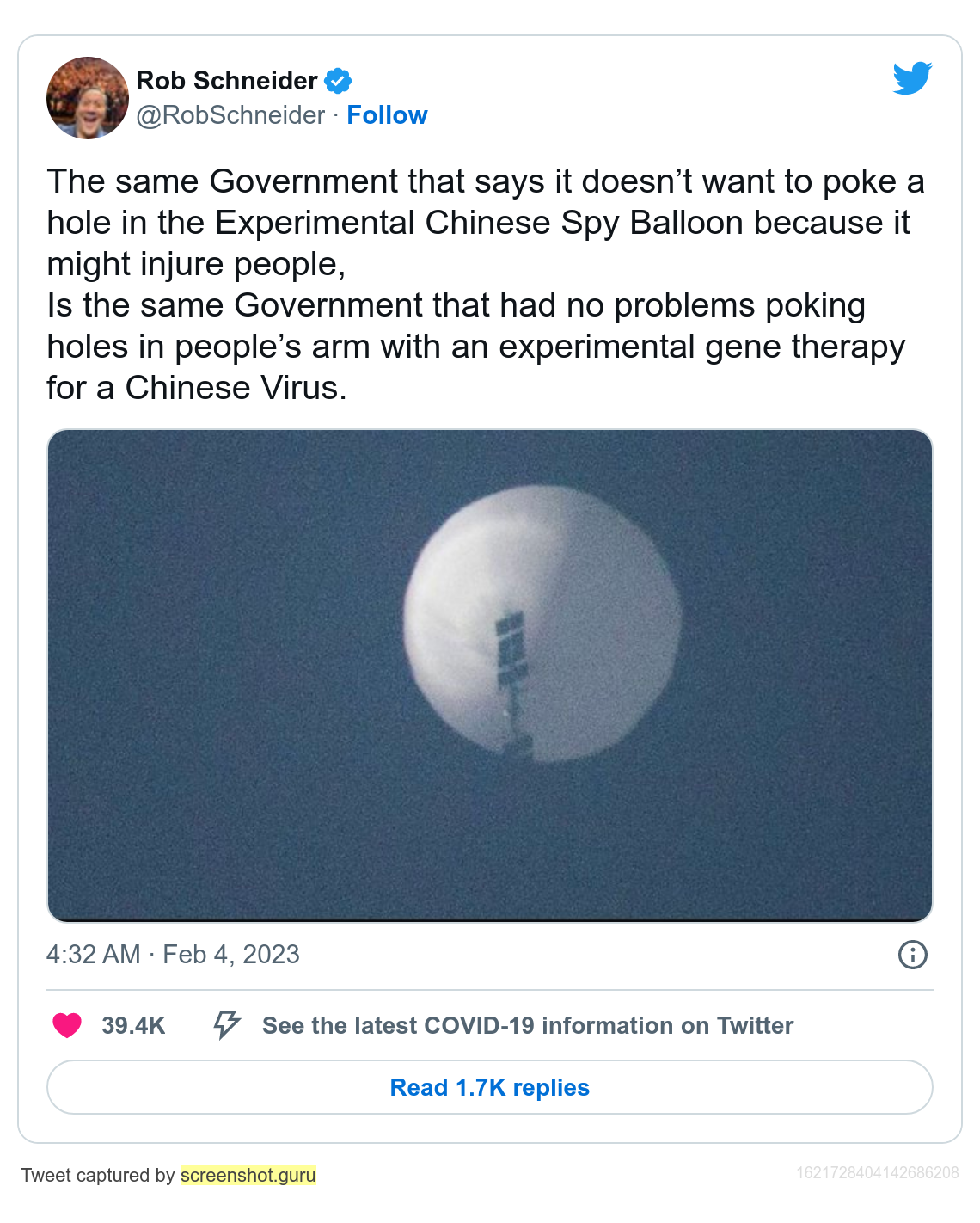The width and height of the screenshot is (980, 1223).
Task: Click the balloon's solar panel in photo
Action: click(512, 649)
